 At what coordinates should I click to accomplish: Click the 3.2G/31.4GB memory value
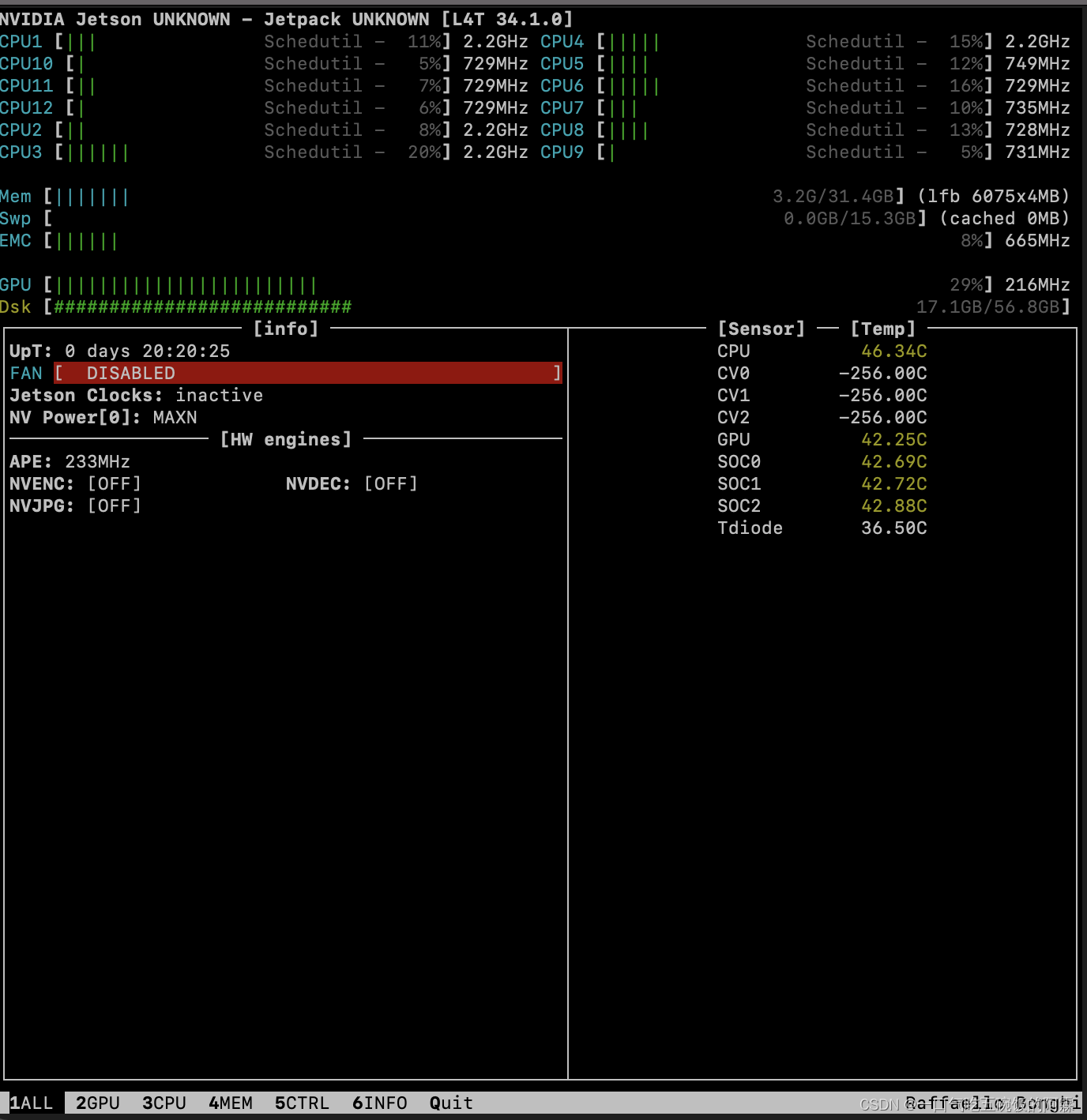(x=833, y=196)
